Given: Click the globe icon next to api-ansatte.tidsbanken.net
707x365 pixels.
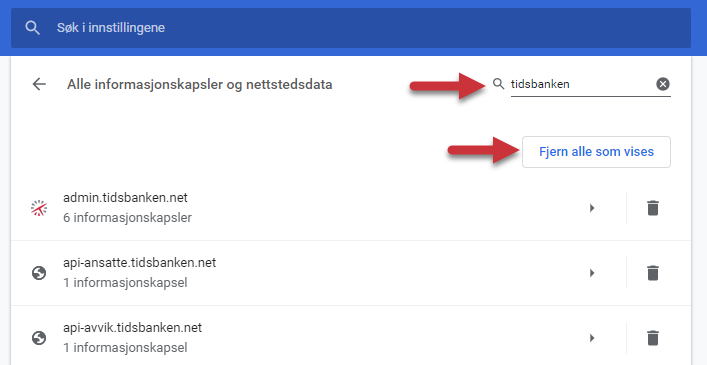Looking at the screenshot, I should coord(39,273).
